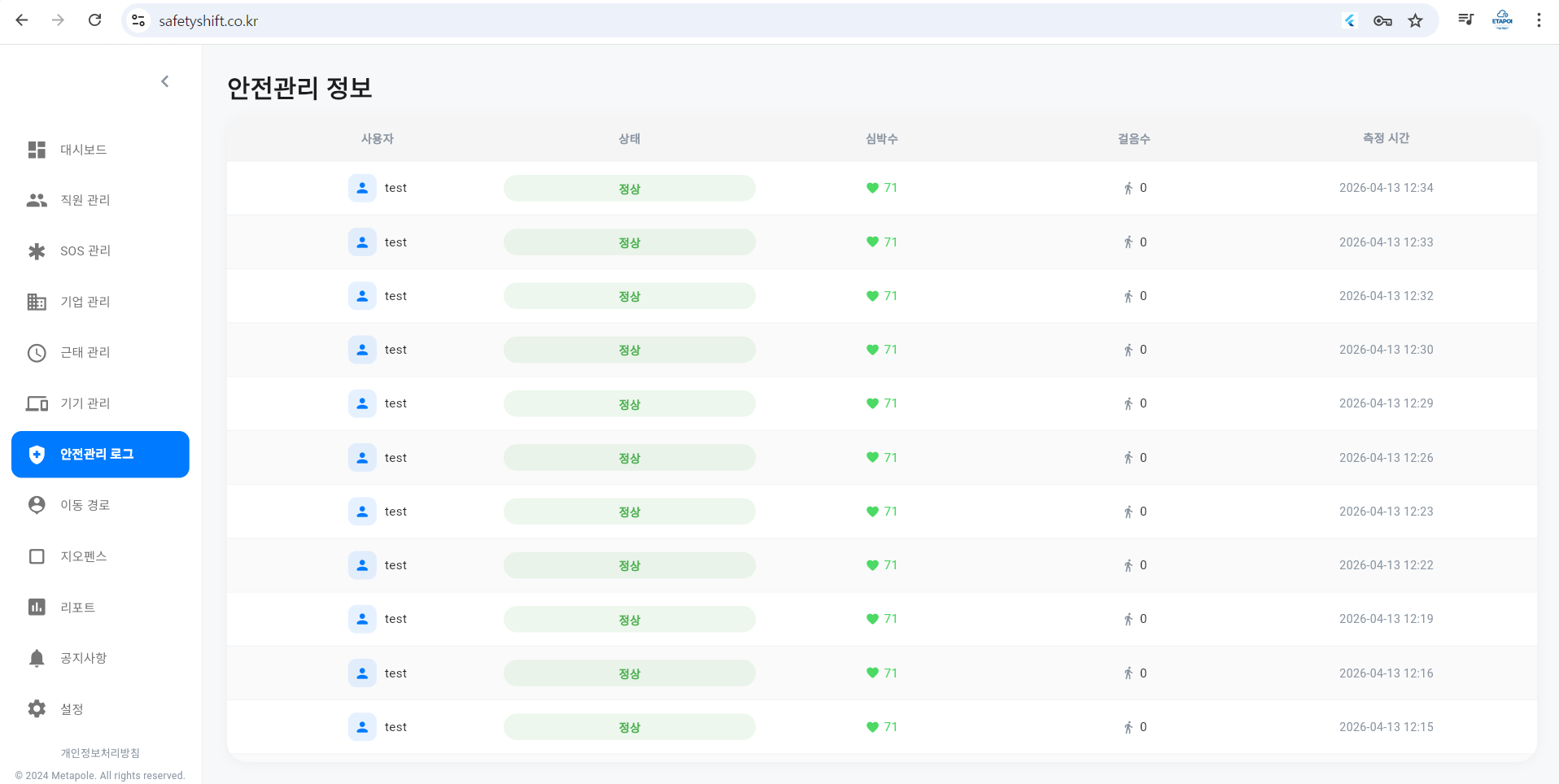This screenshot has height=784, width=1559.
Task: Open 설정 gear icon
Action: point(37,709)
